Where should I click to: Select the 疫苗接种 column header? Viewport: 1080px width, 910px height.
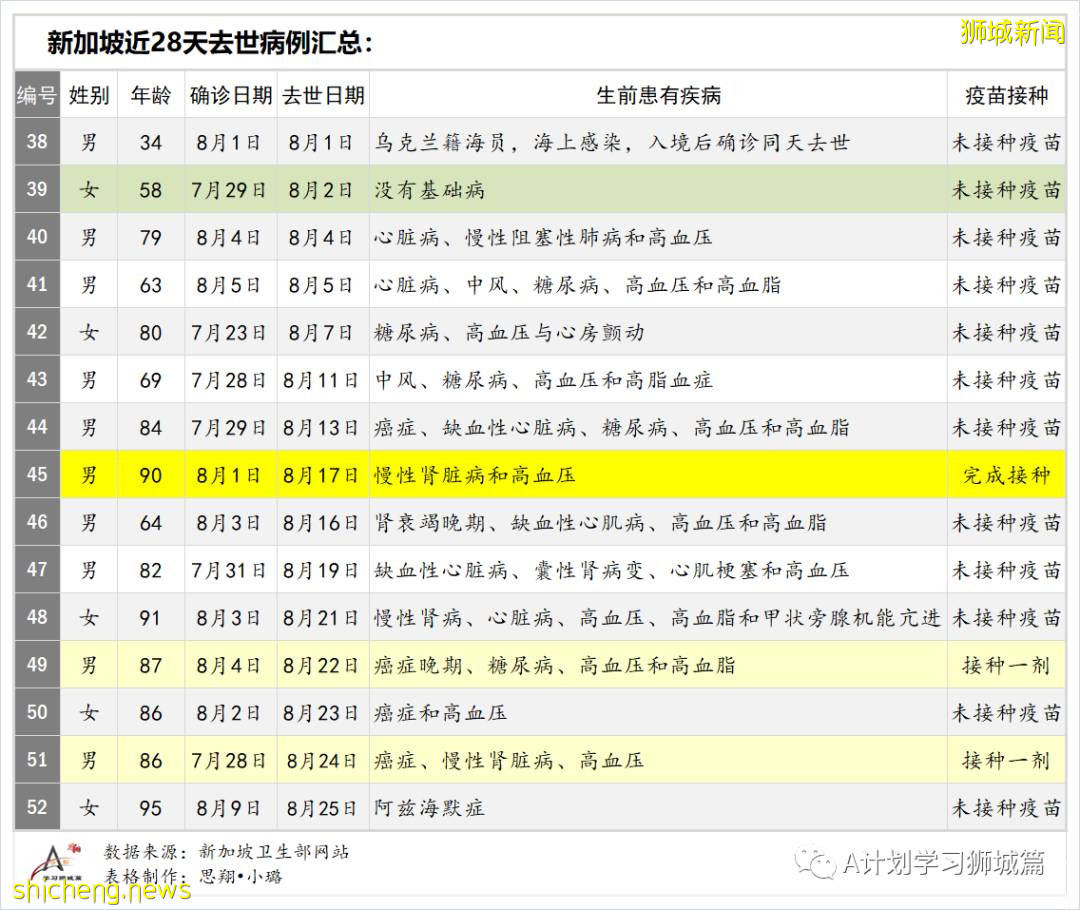1005,95
